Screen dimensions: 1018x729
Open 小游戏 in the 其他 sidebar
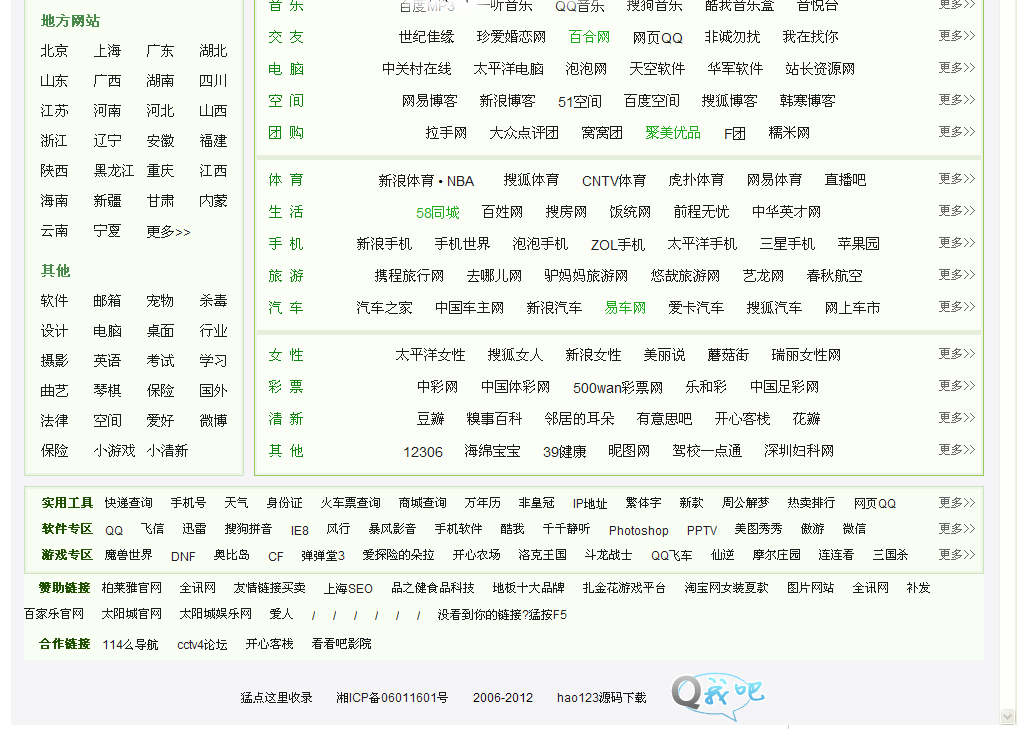[114, 451]
